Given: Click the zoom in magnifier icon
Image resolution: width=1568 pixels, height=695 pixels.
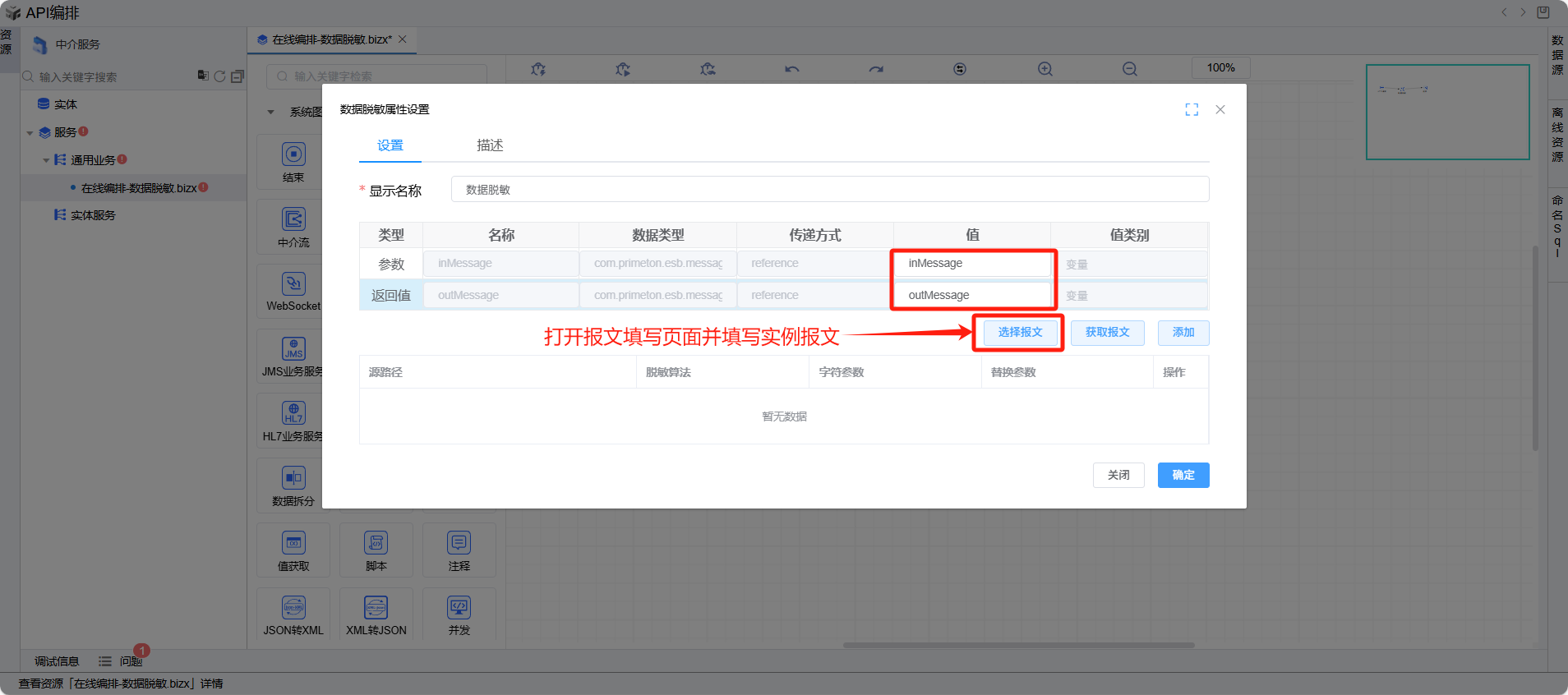Looking at the screenshot, I should tap(1045, 69).
